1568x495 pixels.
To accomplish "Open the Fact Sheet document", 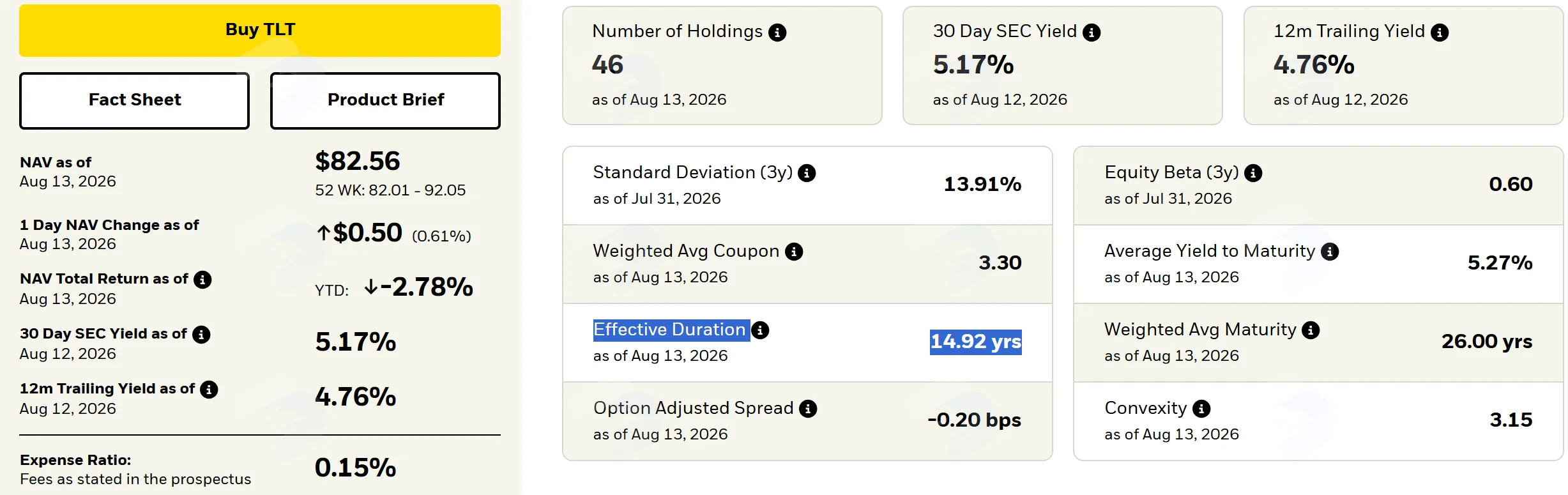I will pos(134,100).
